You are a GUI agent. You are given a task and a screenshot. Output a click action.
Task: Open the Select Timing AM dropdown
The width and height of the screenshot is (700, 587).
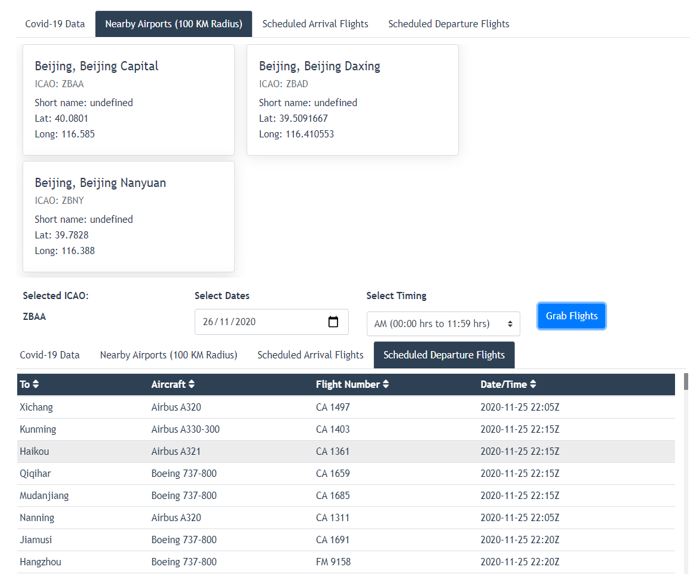pyautogui.click(x=443, y=324)
